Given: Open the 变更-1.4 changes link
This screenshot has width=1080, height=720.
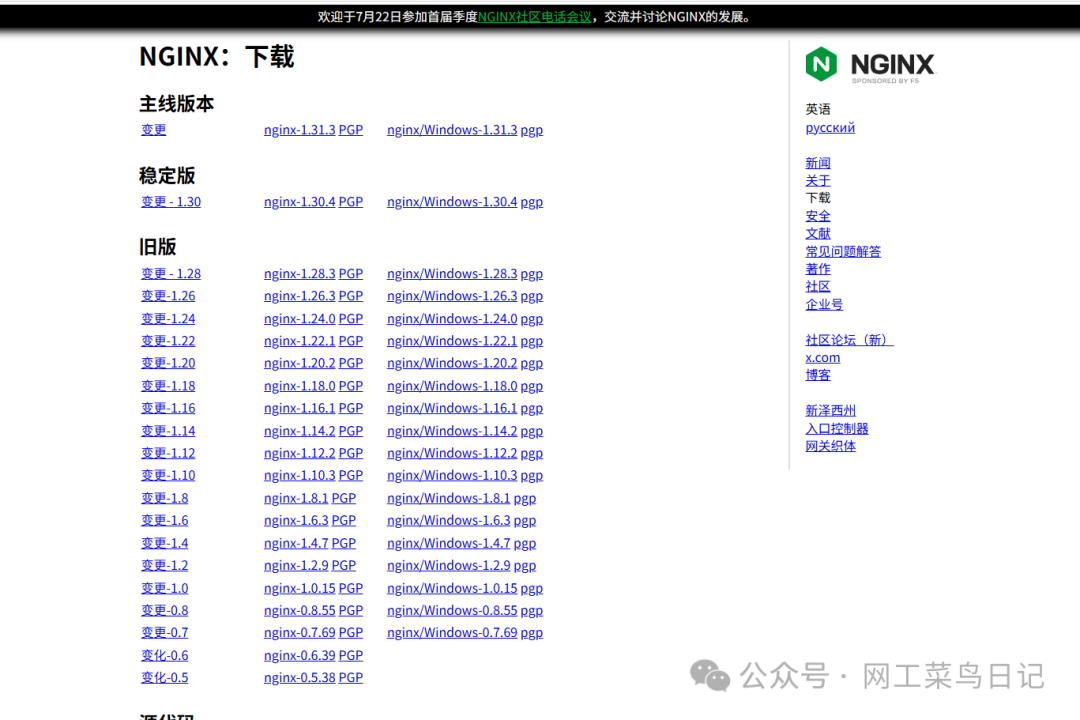Looking at the screenshot, I should click(x=165, y=543).
